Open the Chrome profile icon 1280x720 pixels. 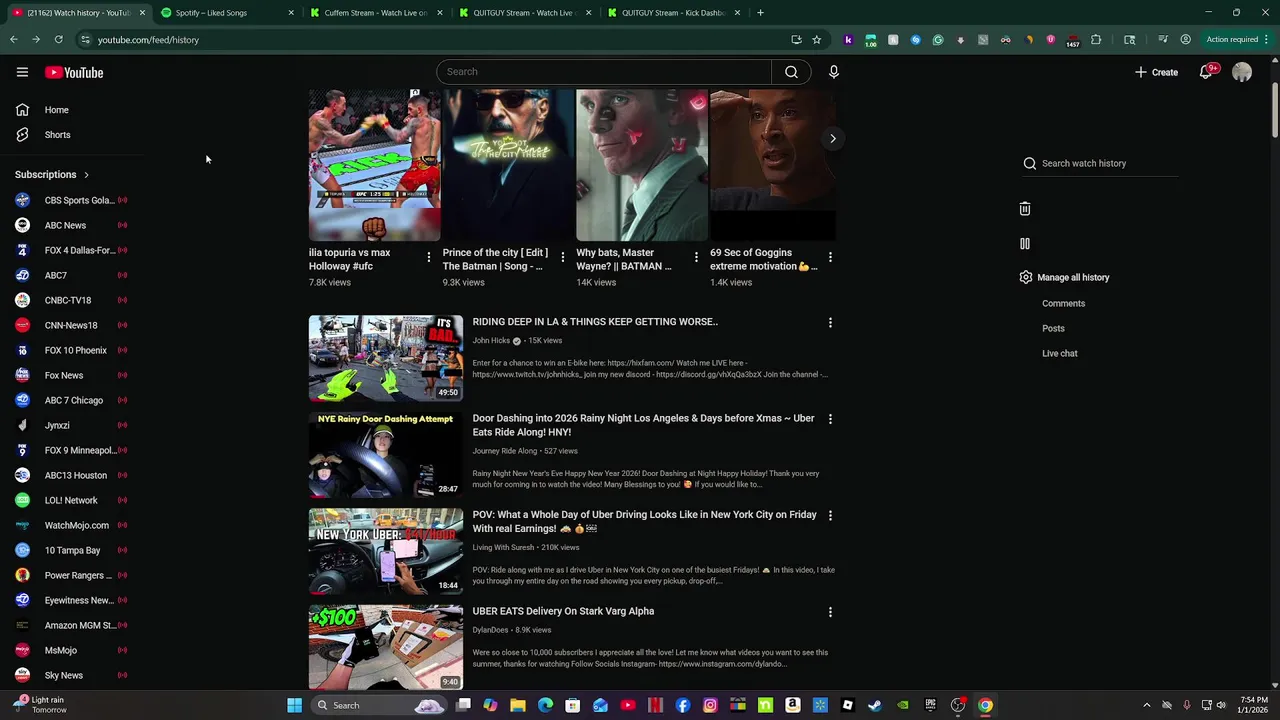click(x=1185, y=40)
